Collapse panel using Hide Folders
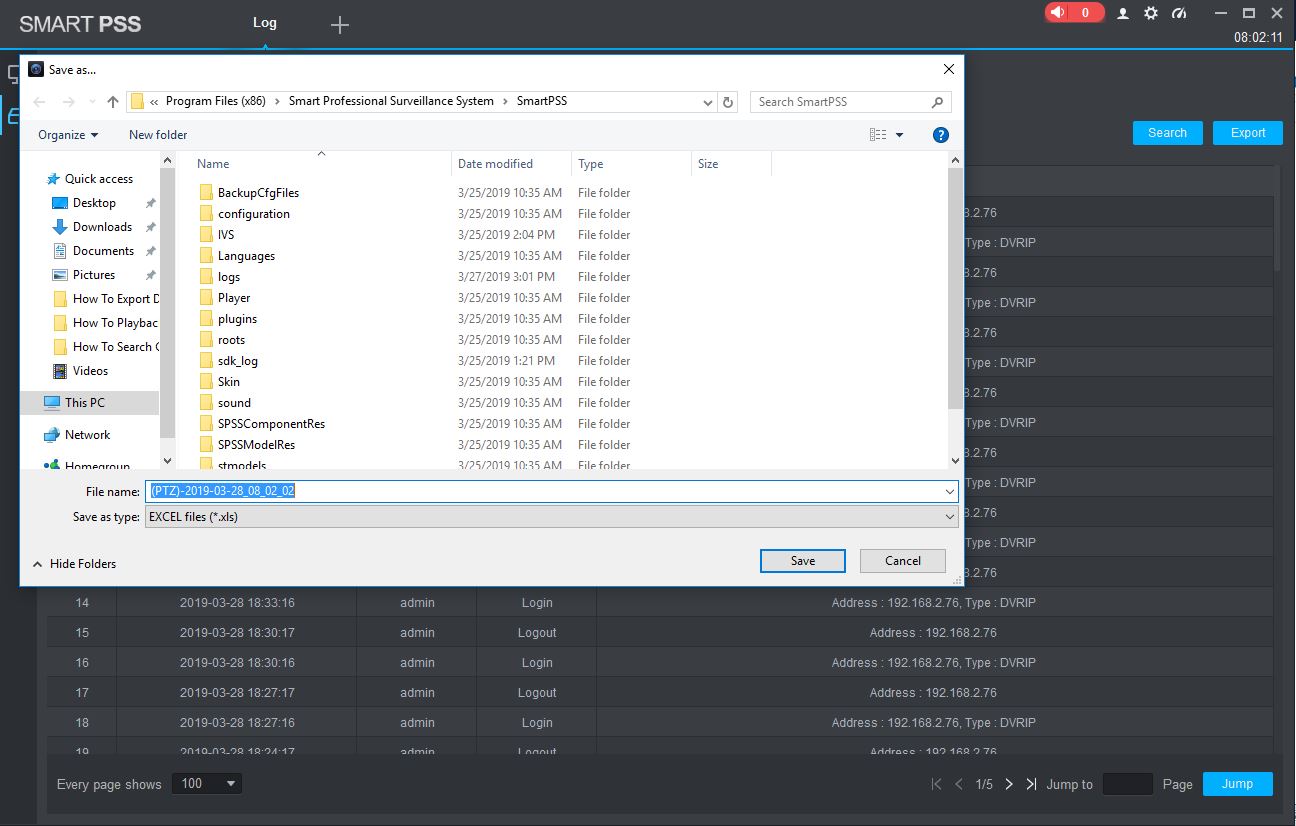The image size is (1296, 826). [75, 564]
